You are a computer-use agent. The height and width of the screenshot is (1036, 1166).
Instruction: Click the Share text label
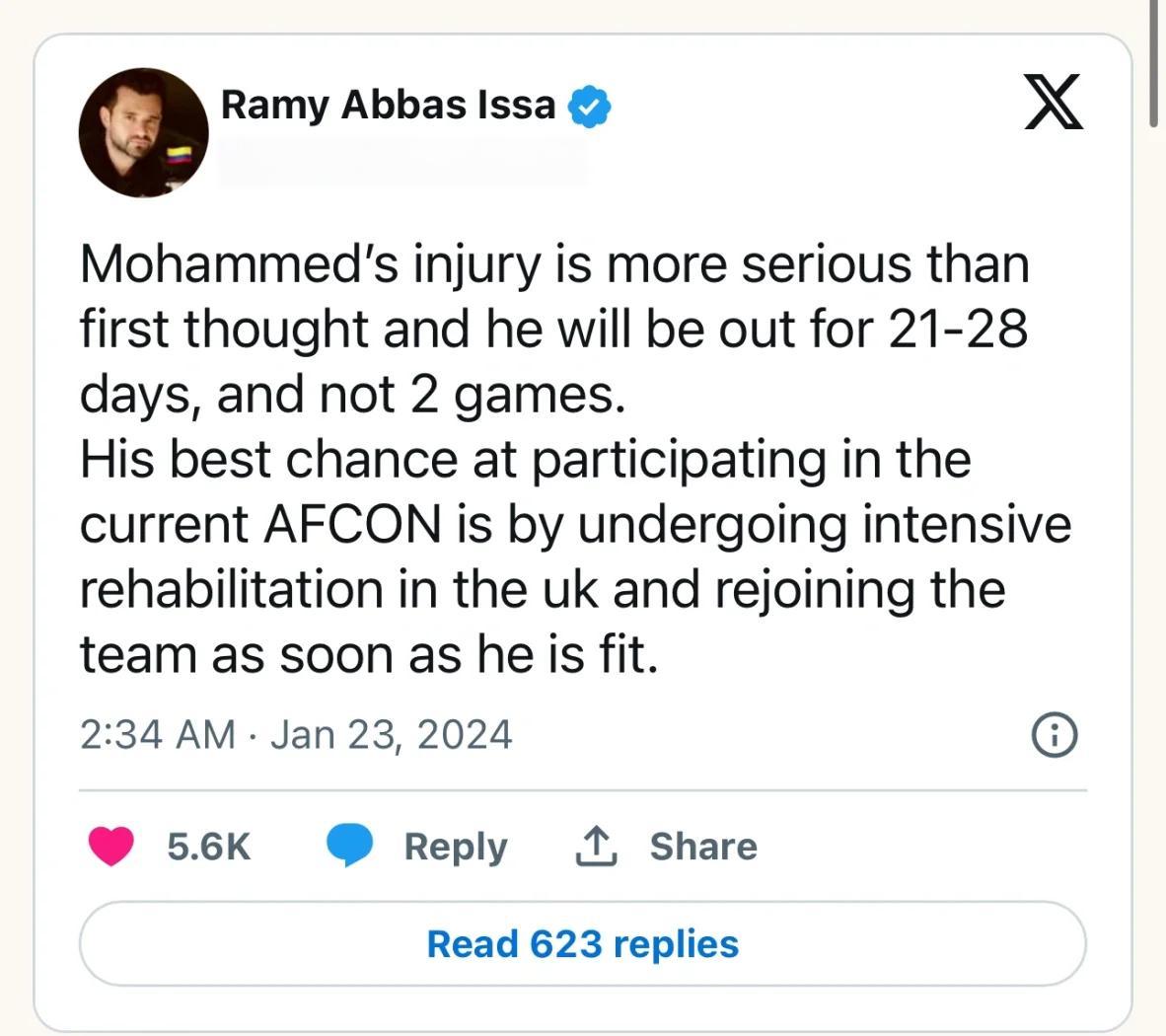click(x=703, y=847)
